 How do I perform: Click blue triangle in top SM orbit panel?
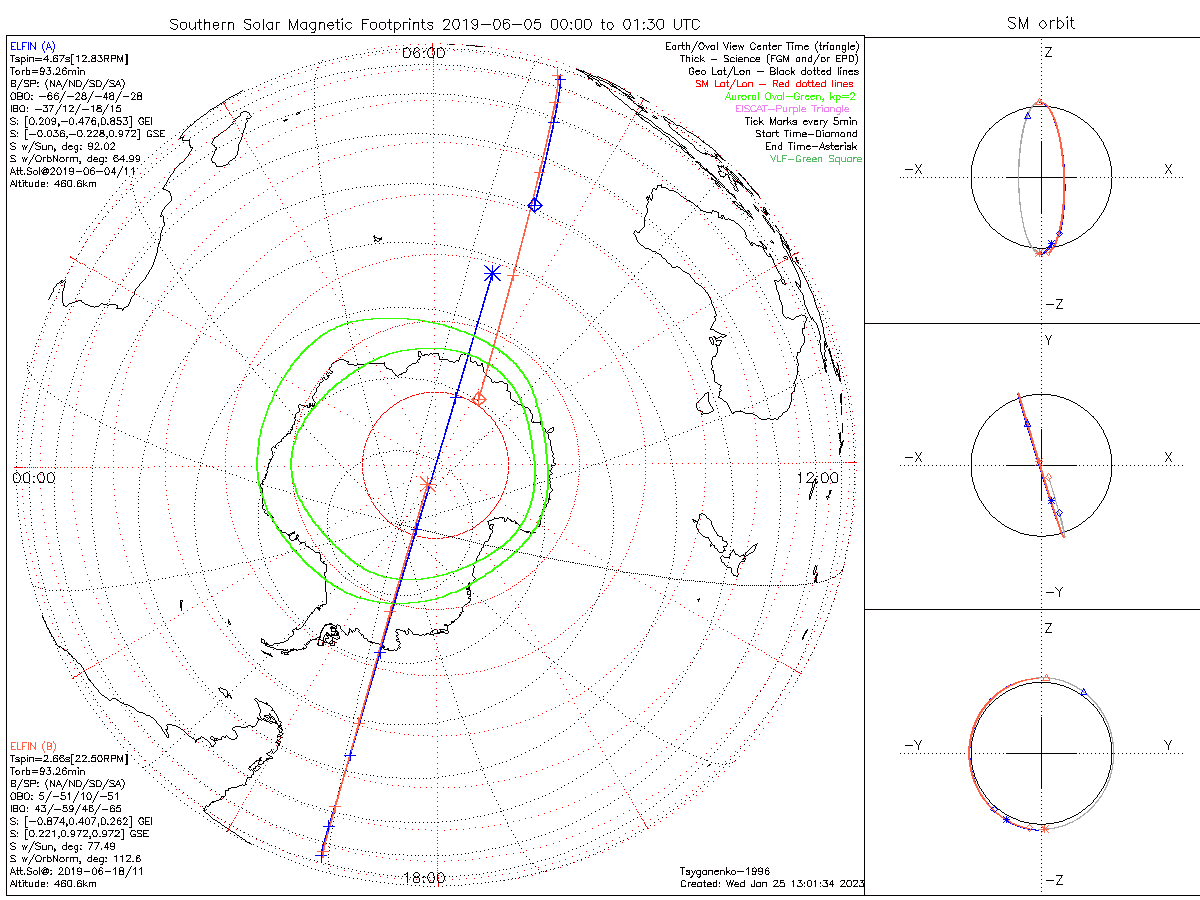coord(1027,116)
